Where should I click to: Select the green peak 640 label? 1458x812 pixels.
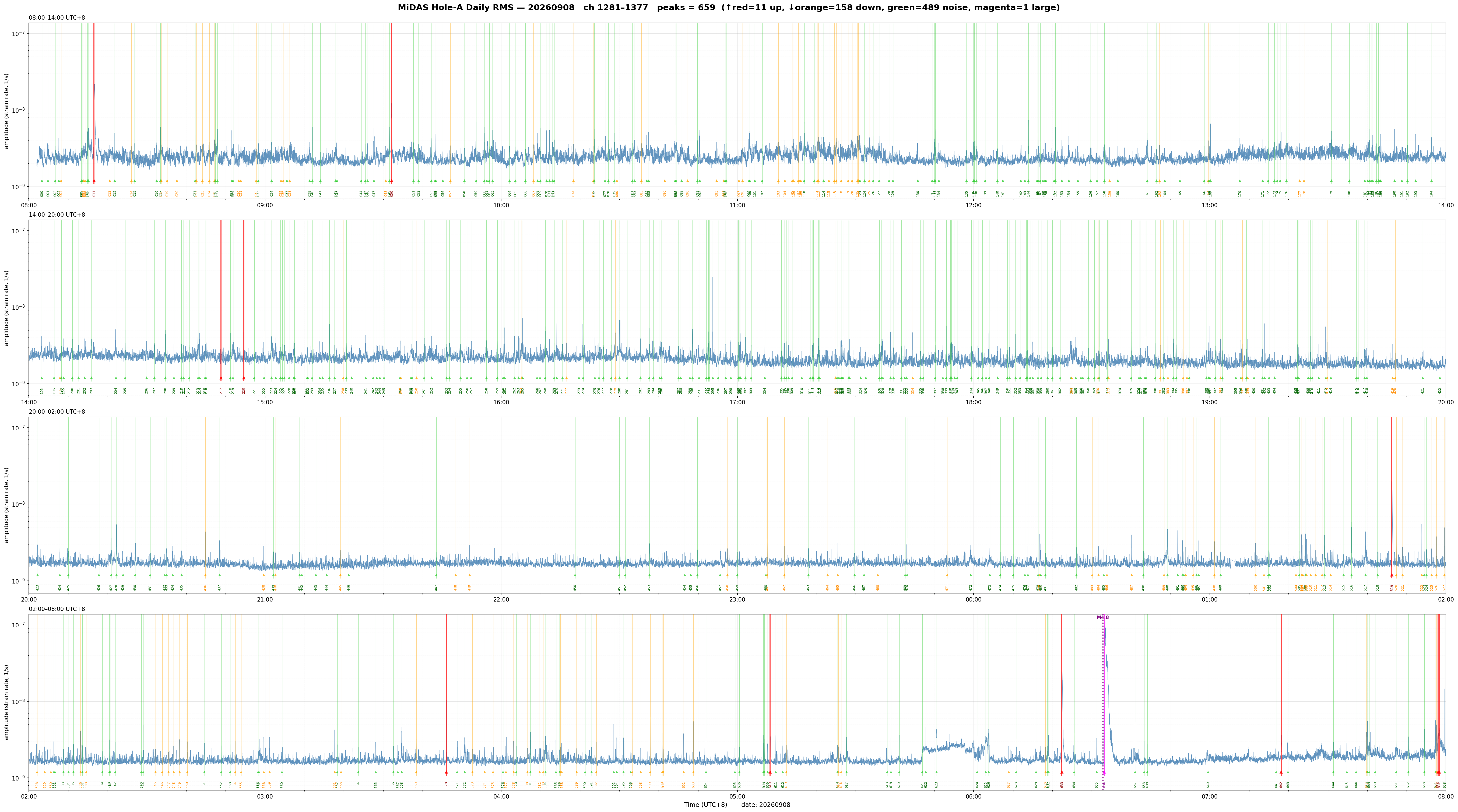1208,785
